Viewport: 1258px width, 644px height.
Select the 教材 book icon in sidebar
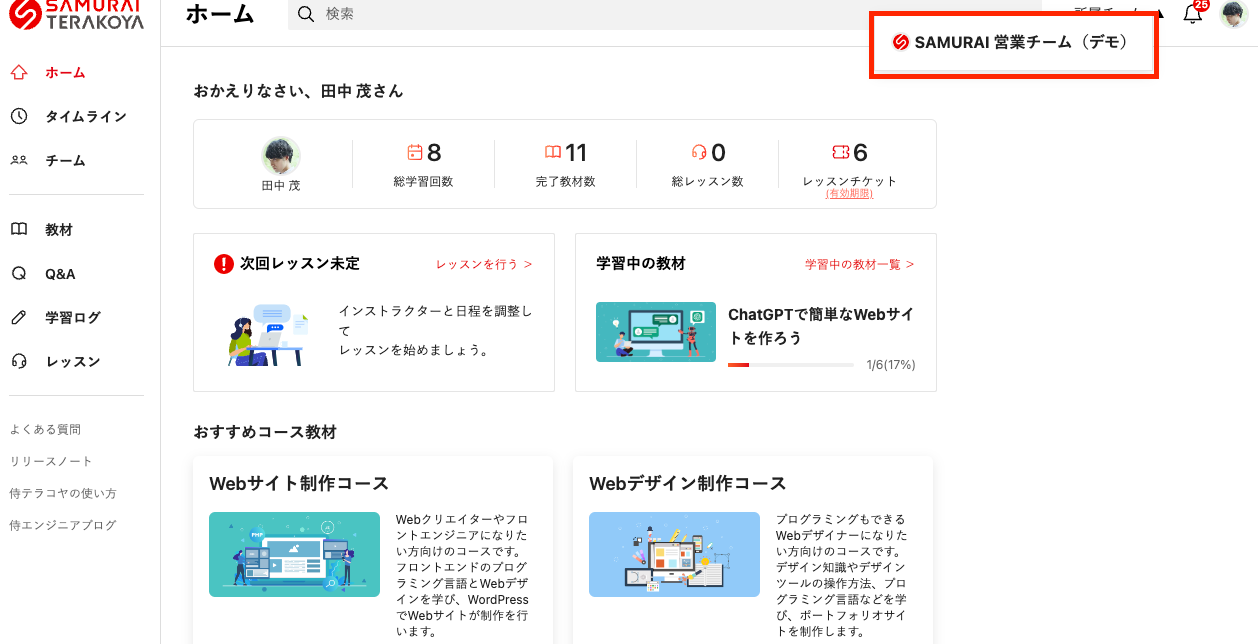click(19, 230)
